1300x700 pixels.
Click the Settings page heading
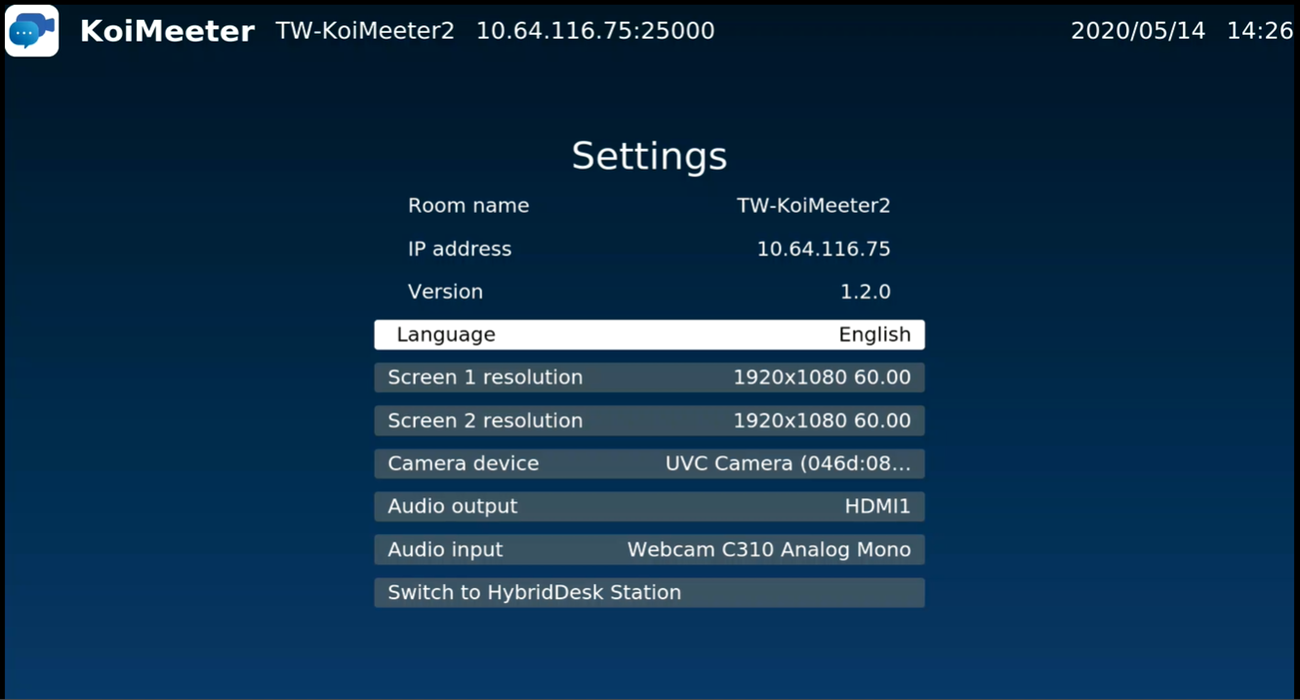point(649,156)
